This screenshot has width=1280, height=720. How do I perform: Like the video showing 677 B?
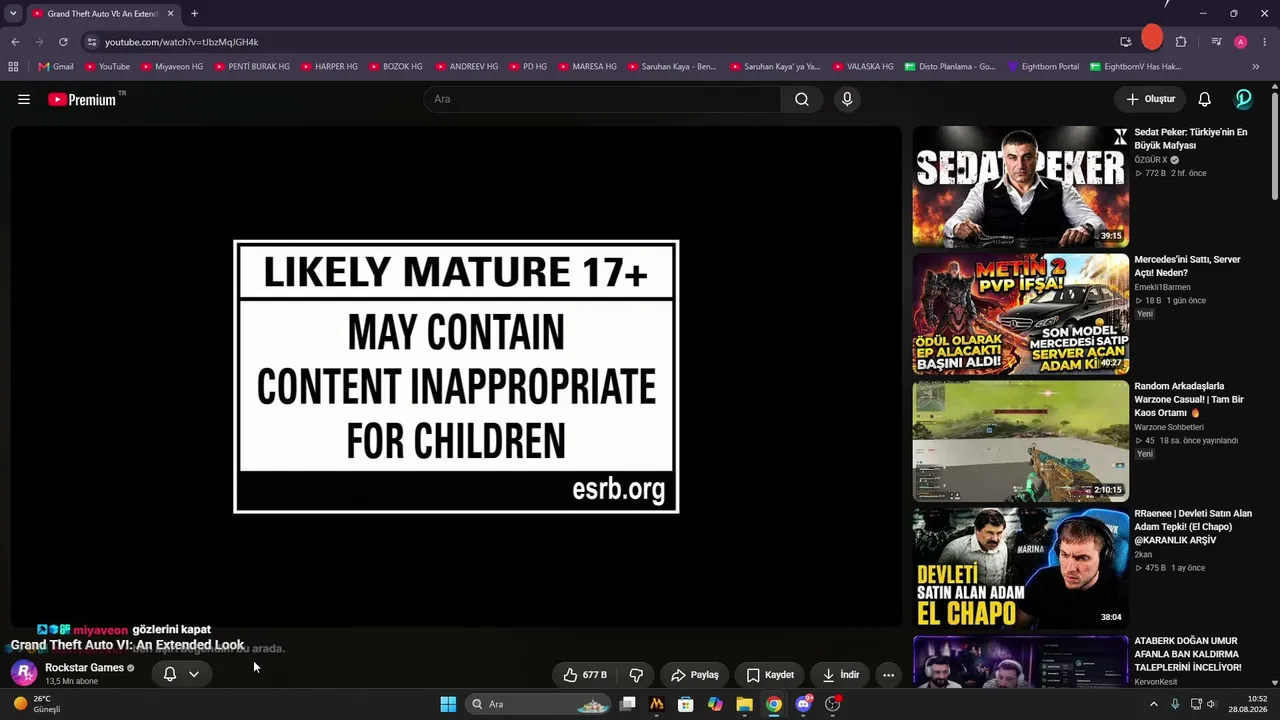pyautogui.click(x=585, y=675)
